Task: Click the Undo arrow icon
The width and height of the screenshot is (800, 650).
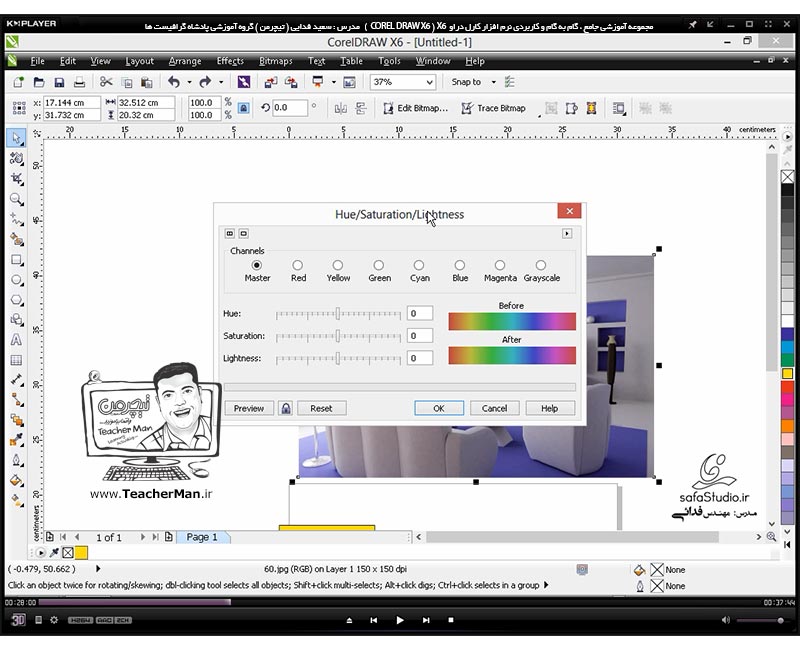Action: click(x=174, y=82)
